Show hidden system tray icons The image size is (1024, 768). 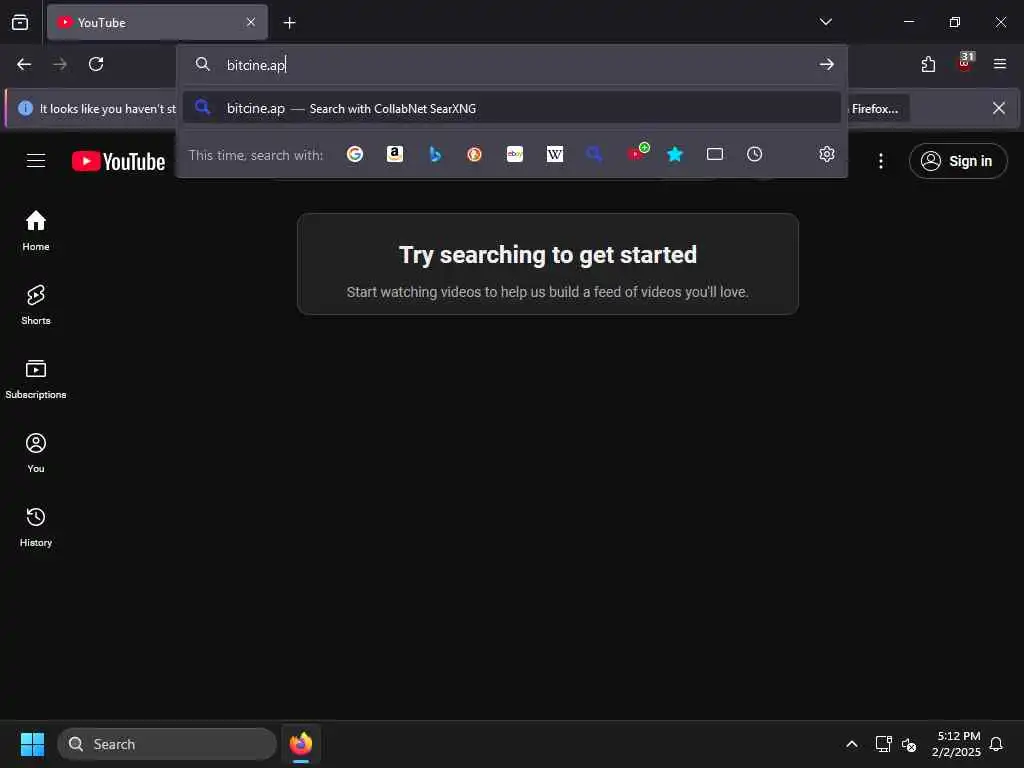(x=852, y=744)
